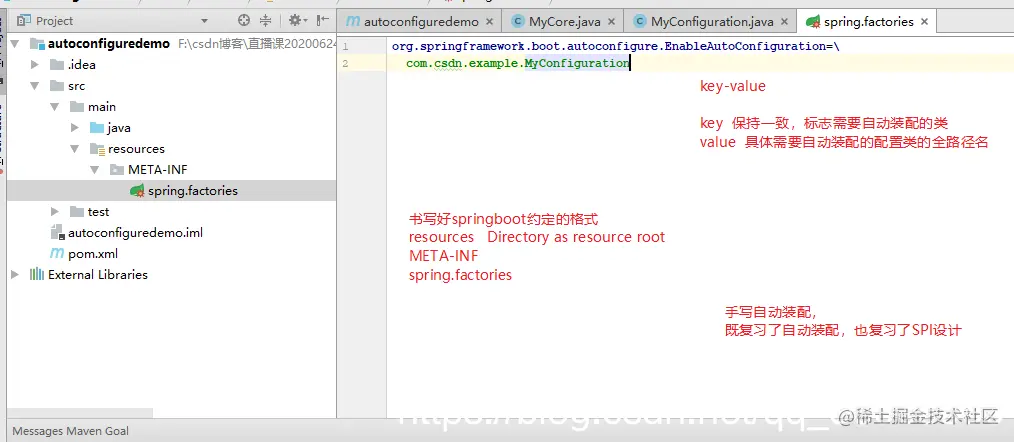Switch to the MyCore.java tab

point(565,21)
